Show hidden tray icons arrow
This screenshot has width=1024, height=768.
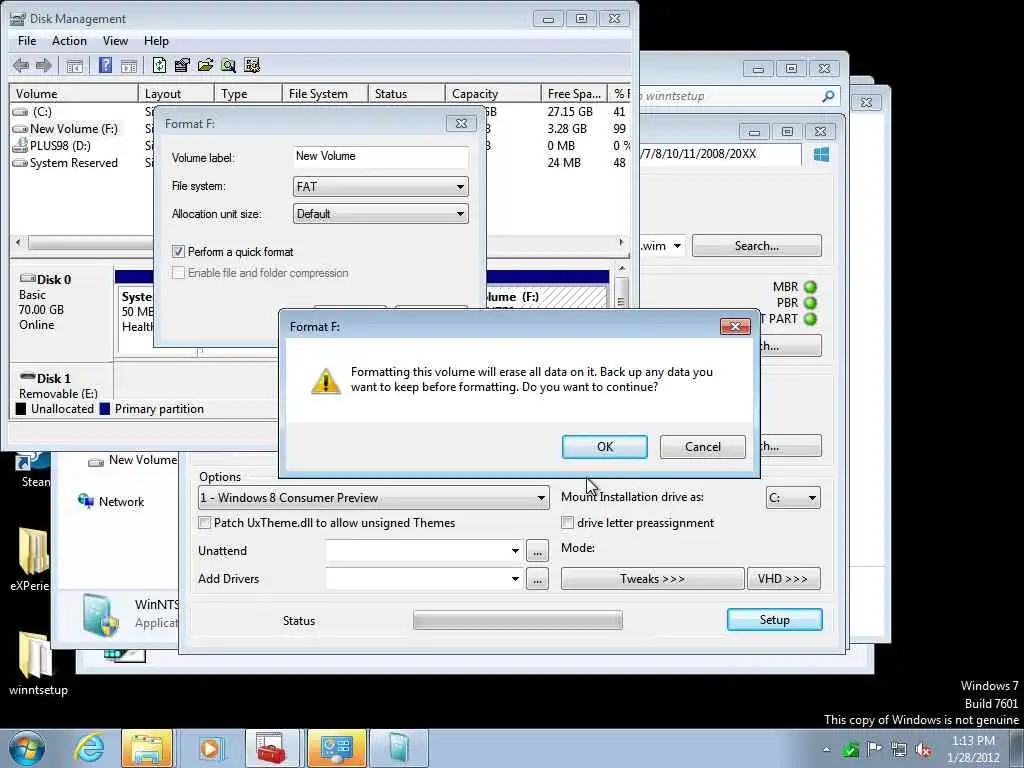pos(826,750)
